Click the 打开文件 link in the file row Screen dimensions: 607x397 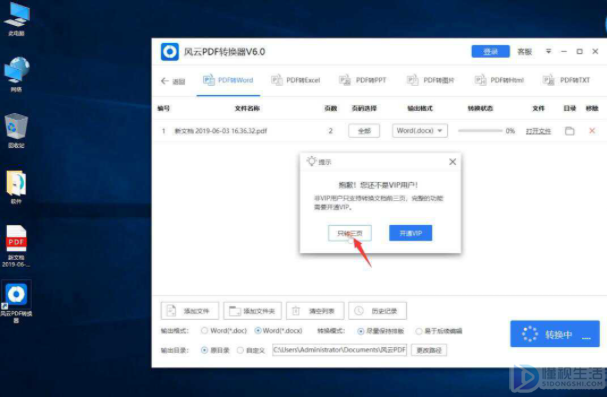click(538, 131)
